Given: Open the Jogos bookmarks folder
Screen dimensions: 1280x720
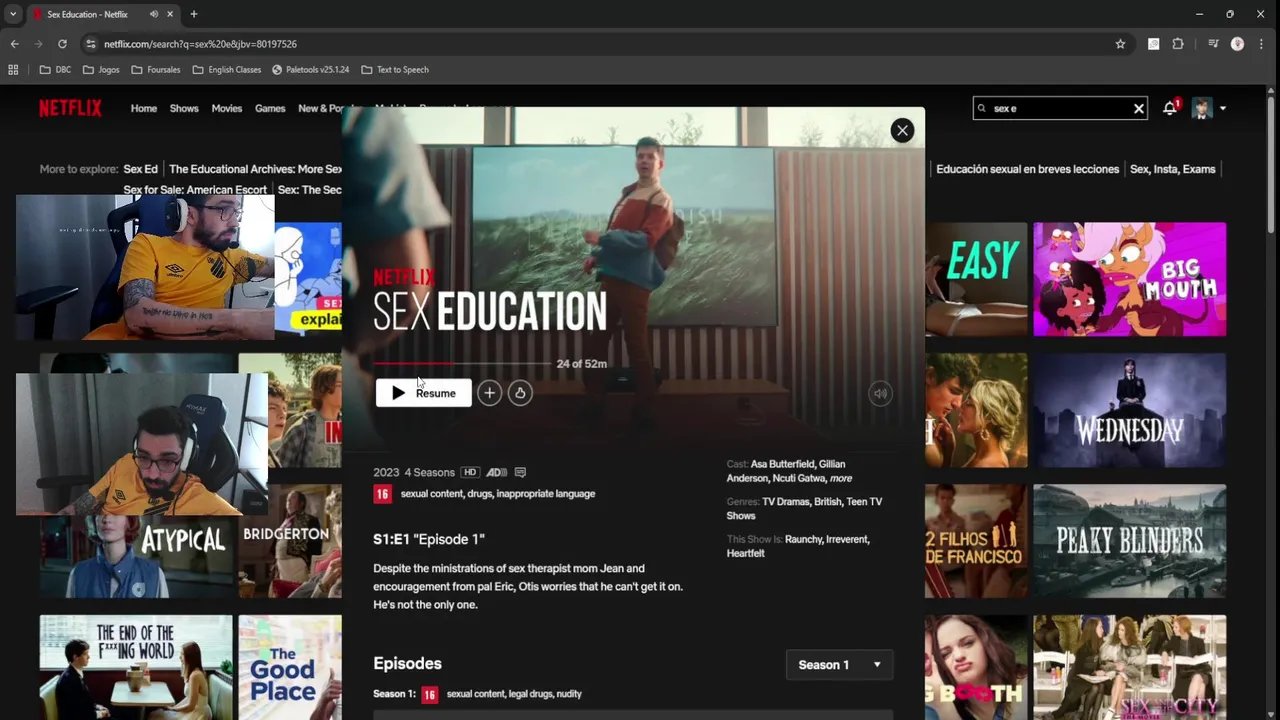Looking at the screenshot, I should pos(101,70).
